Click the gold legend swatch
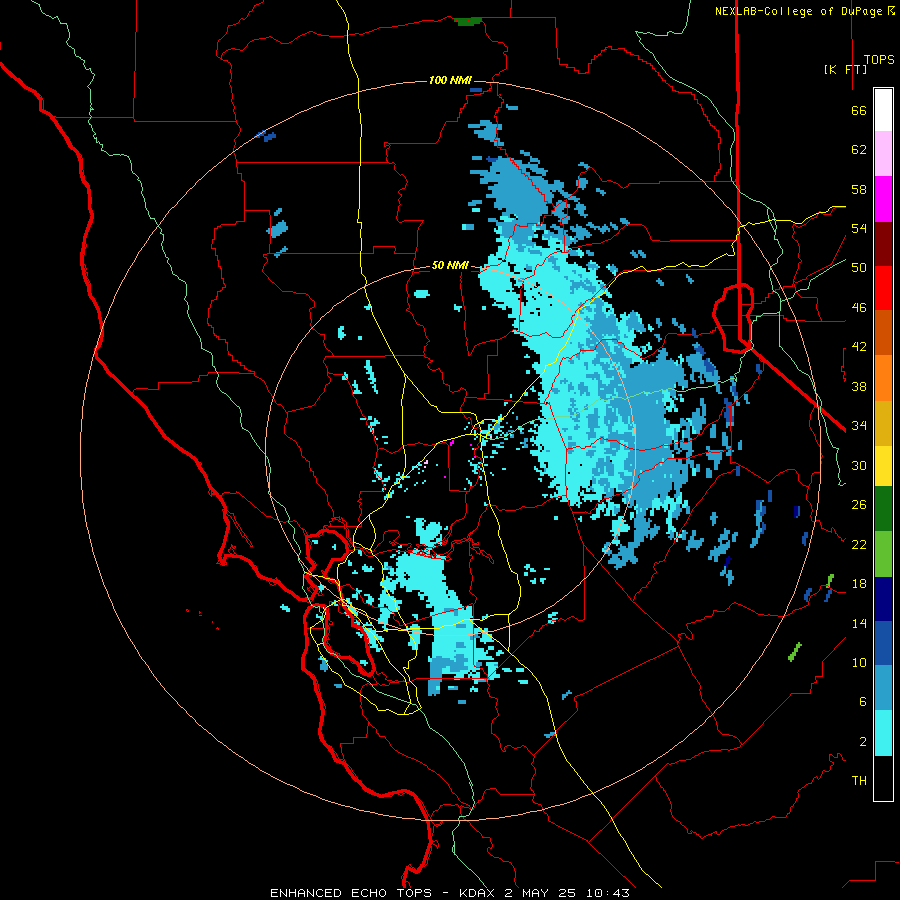 pyautogui.click(x=883, y=422)
